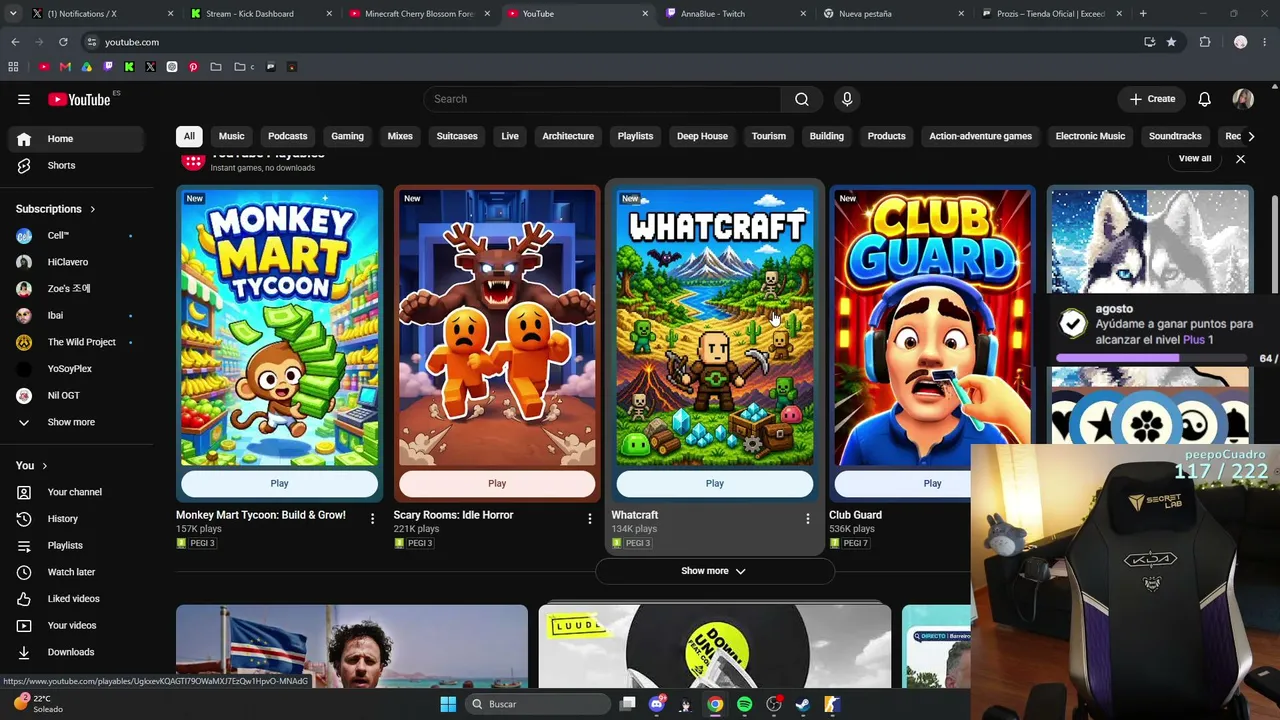
Task: Open the YouTube notifications bell
Action: pos(1204,99)
